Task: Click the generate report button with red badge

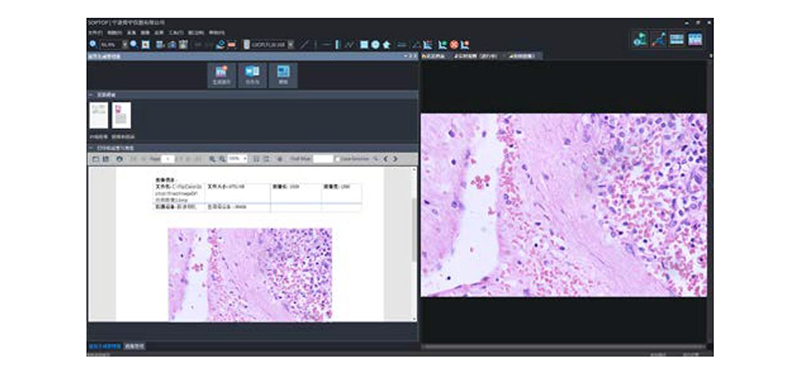Action: 221,75
